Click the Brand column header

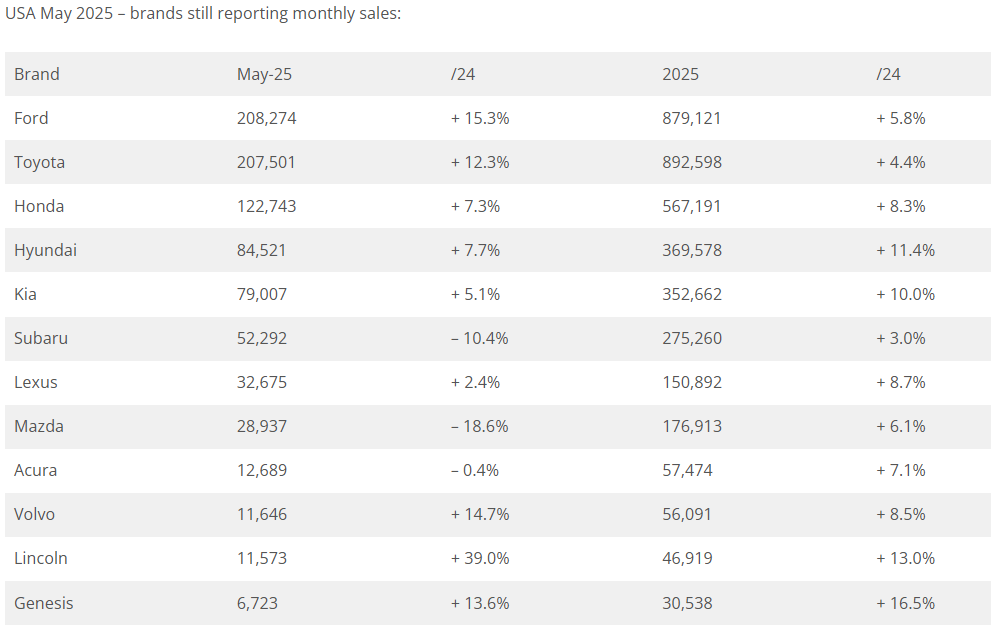pos(37,74)
